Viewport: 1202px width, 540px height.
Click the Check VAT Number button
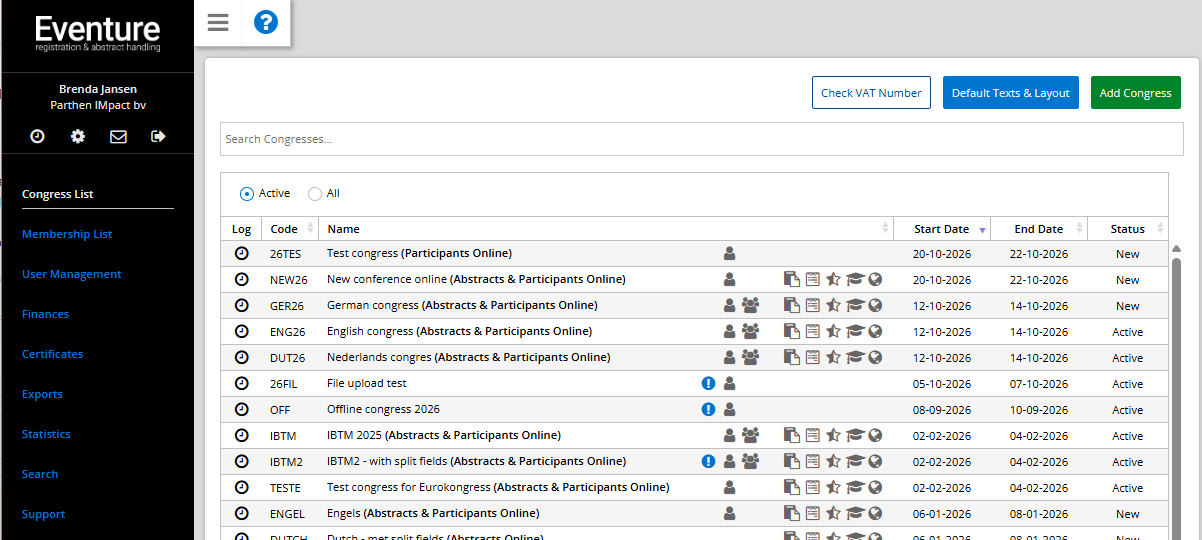[x=871, y=93]
